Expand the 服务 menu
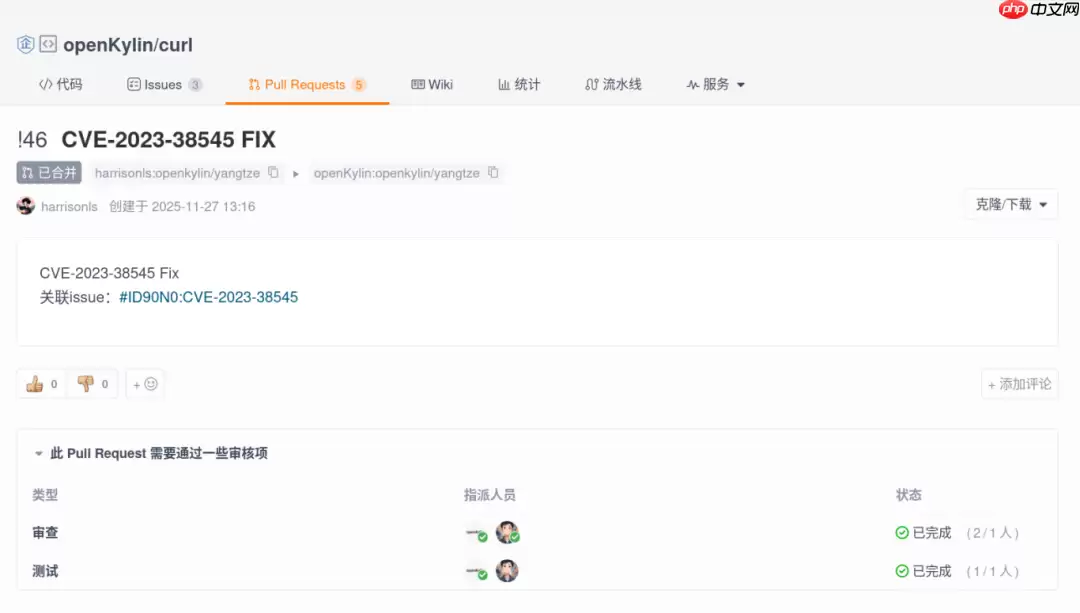This screenshot has width=1080, height=613. (716, 85)
